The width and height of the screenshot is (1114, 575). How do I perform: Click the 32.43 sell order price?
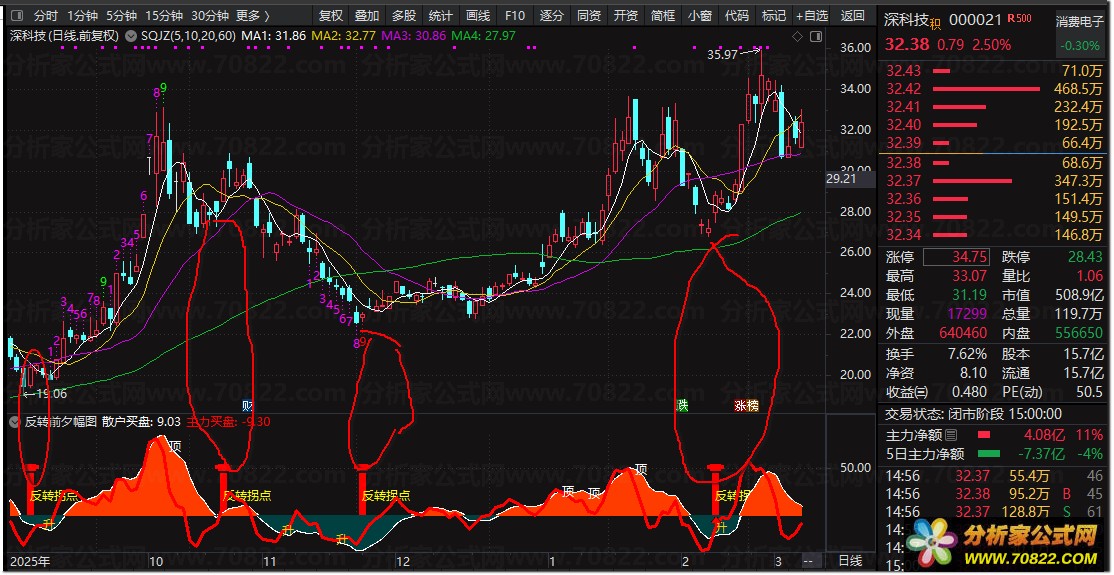pyautogui.click(x=904, y=71)
